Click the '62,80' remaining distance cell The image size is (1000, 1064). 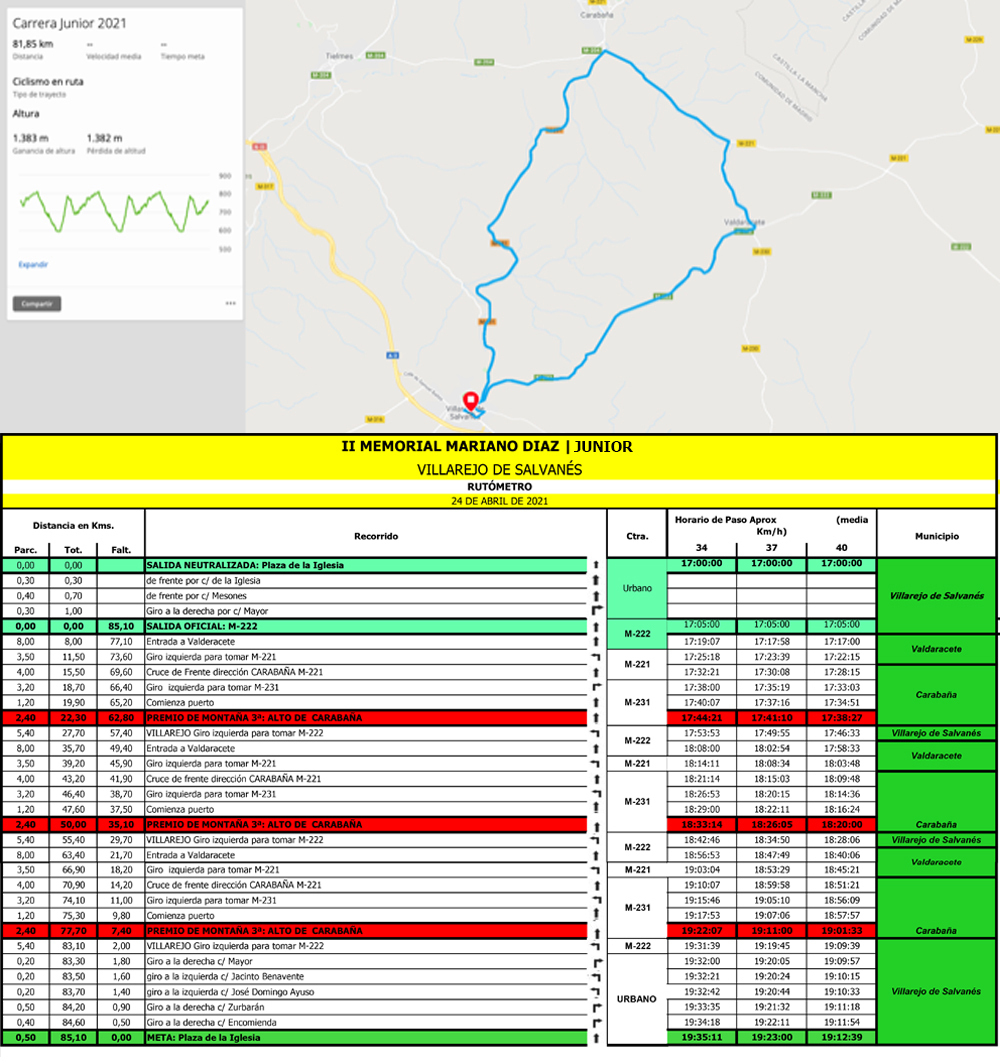click(121, 718)
